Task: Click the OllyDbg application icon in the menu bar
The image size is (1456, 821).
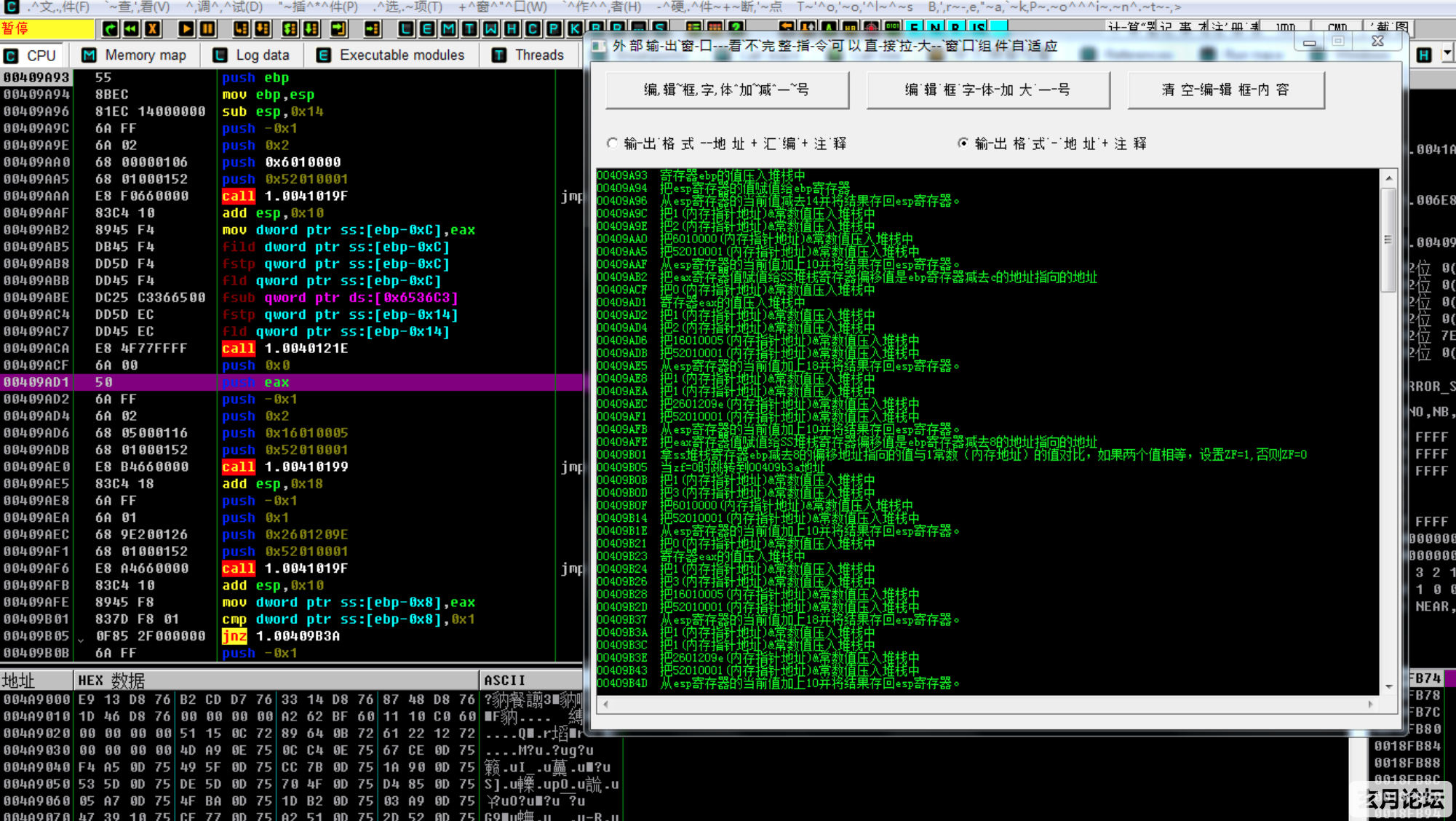Action: 11,7
